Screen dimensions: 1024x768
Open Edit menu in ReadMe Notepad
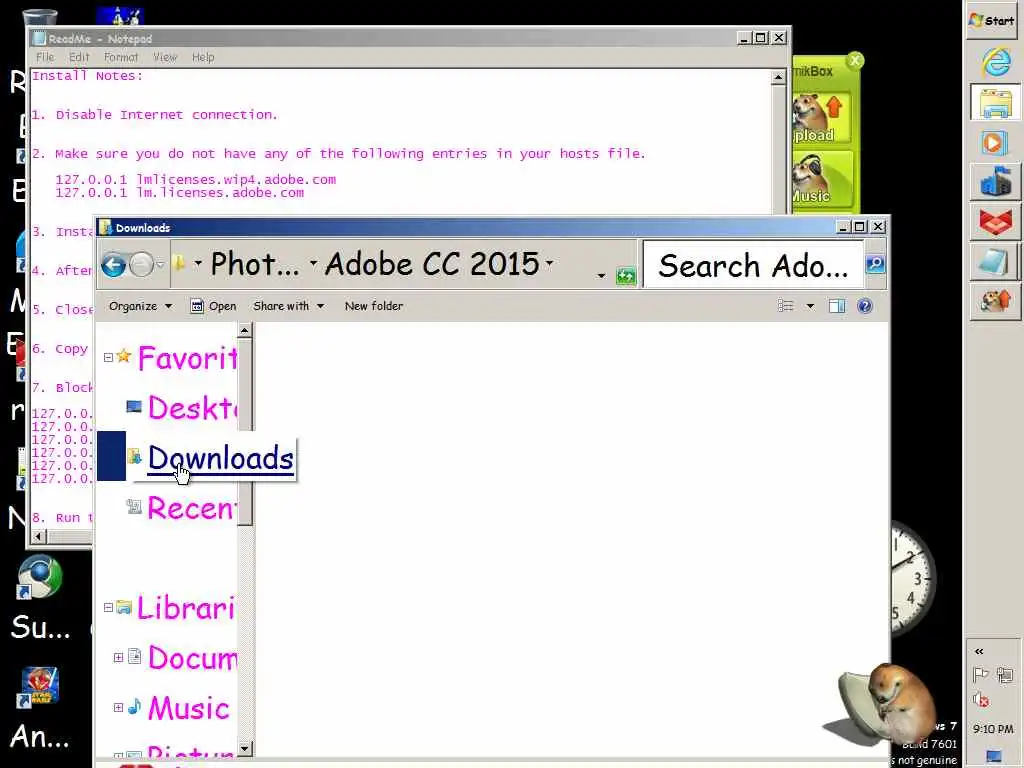click(x=79, y=57)
